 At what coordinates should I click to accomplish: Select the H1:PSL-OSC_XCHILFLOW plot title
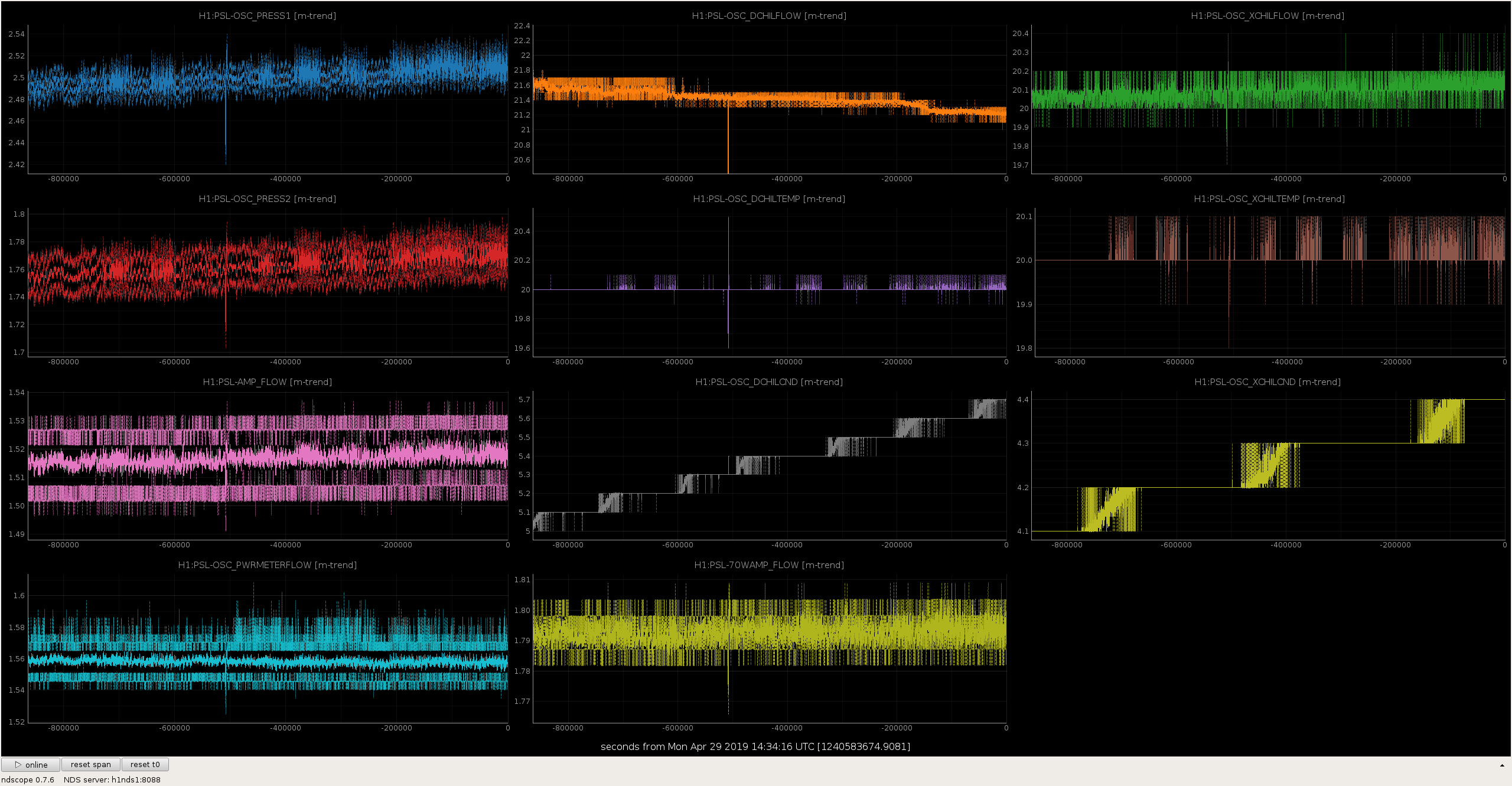(1267, 16)
